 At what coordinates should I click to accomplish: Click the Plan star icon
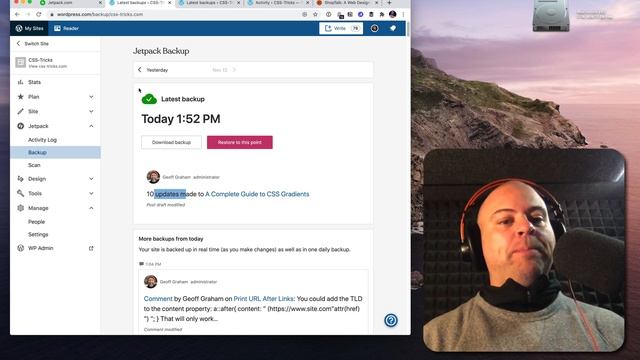20,97
